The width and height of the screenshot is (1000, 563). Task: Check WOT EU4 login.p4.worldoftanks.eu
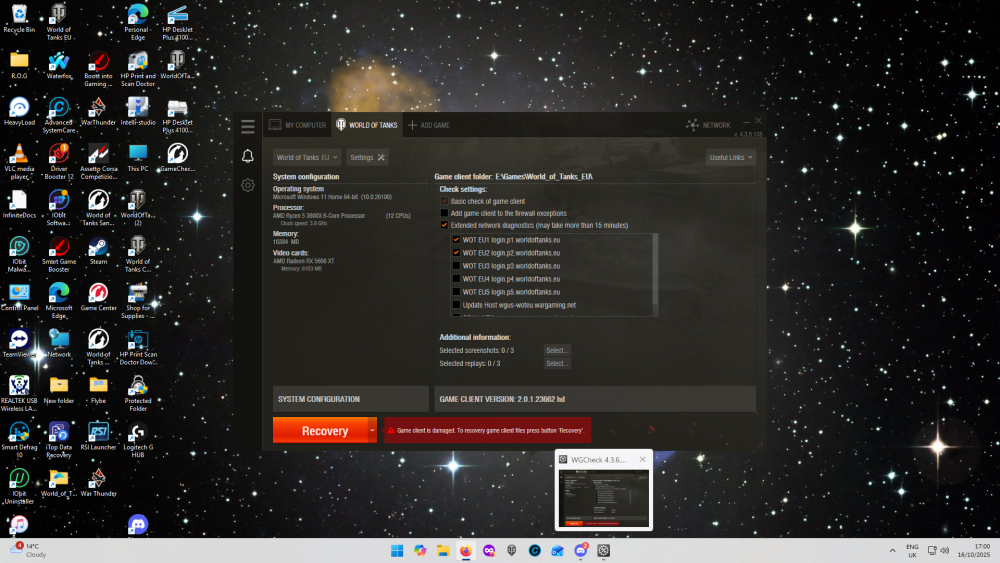coord(456,279)
